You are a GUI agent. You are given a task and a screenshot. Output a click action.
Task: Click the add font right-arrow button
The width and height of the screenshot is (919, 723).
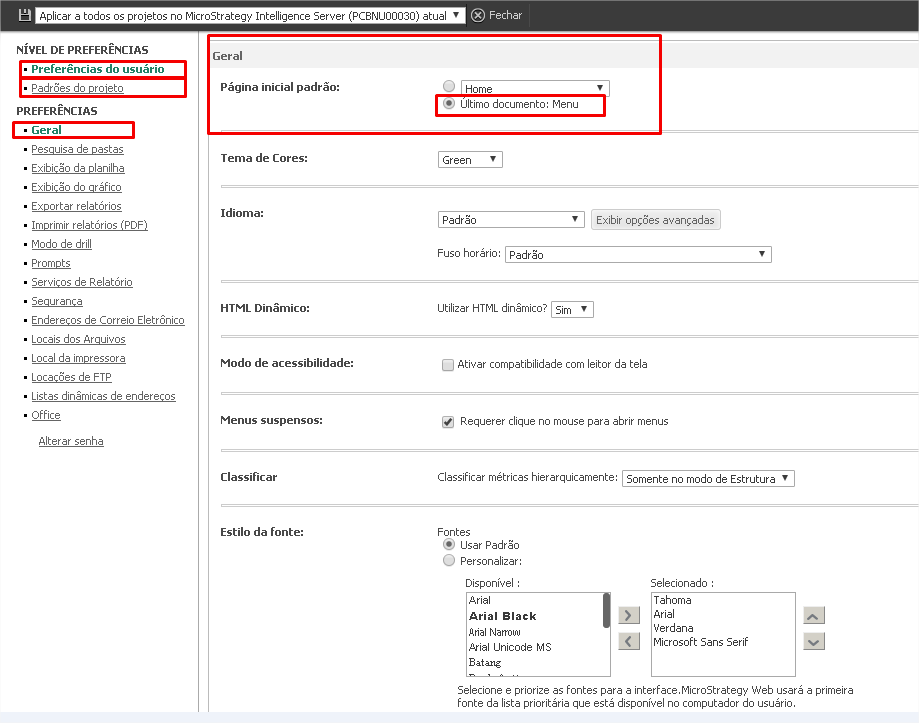tap(629, 615)
